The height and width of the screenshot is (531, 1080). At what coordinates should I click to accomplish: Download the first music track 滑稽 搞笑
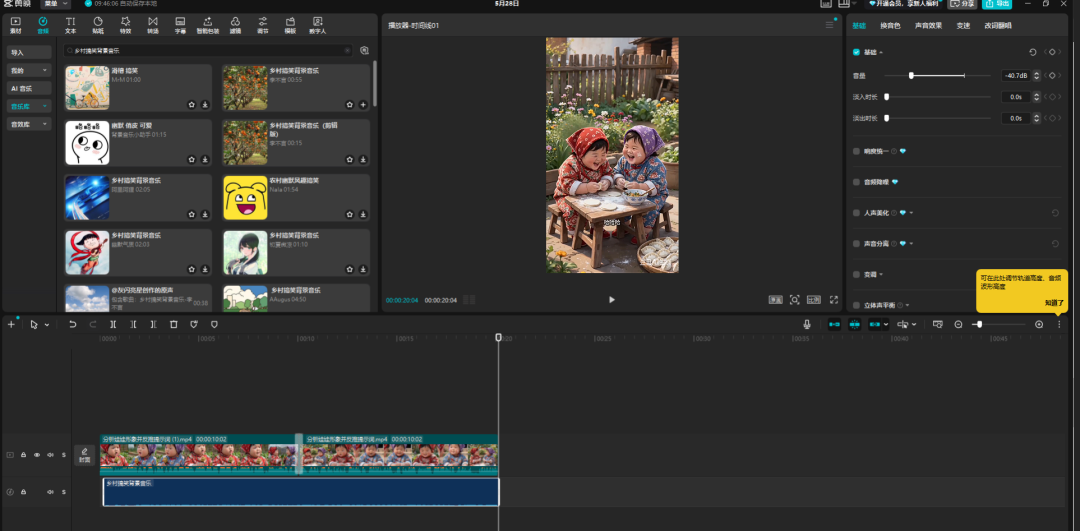[x=205, y=105]
